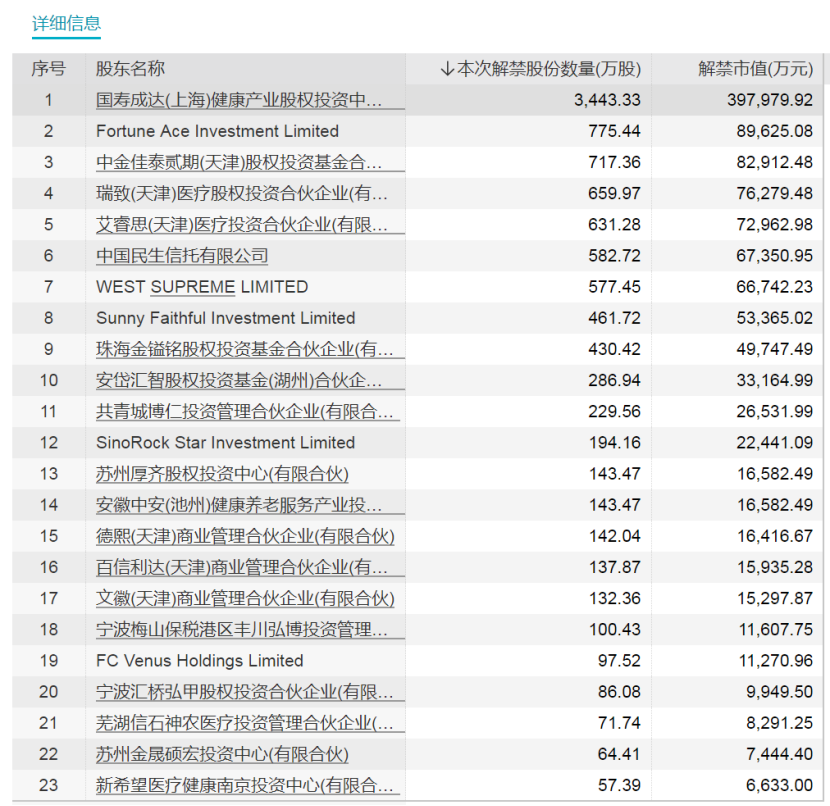Open 文徽(天津)商业管理合伙企业 link
The height and width of the screenshot is (806, 830).
click(245, 598)
